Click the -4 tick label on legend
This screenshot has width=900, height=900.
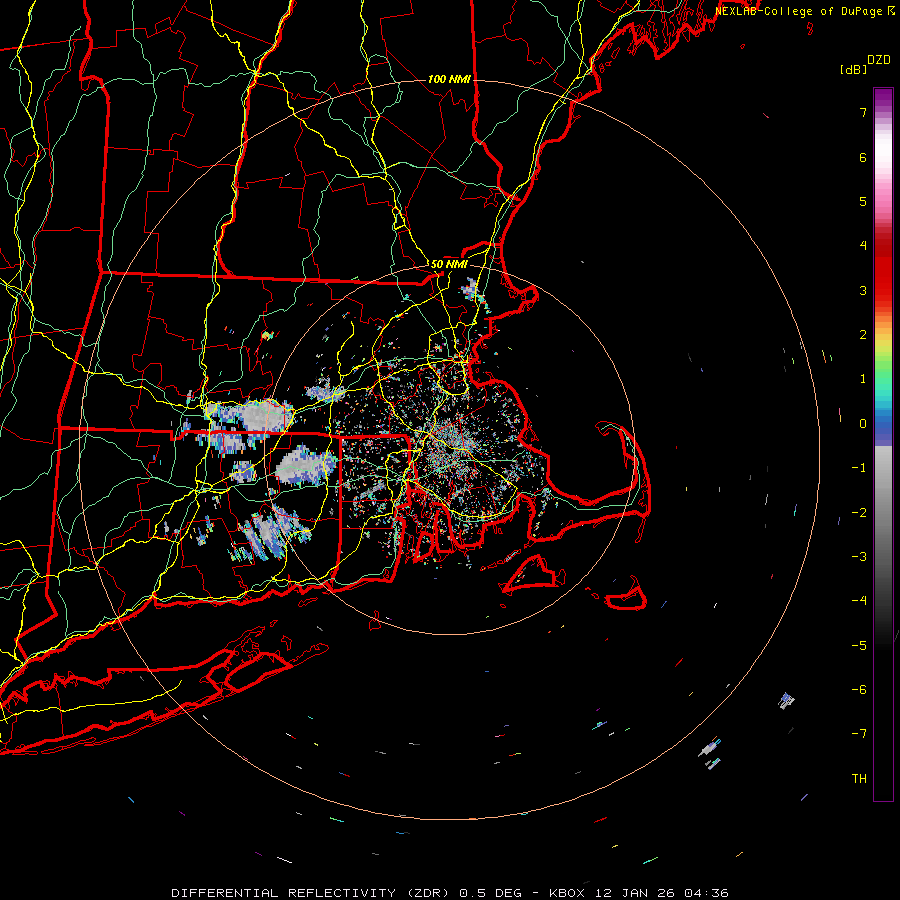859,601
